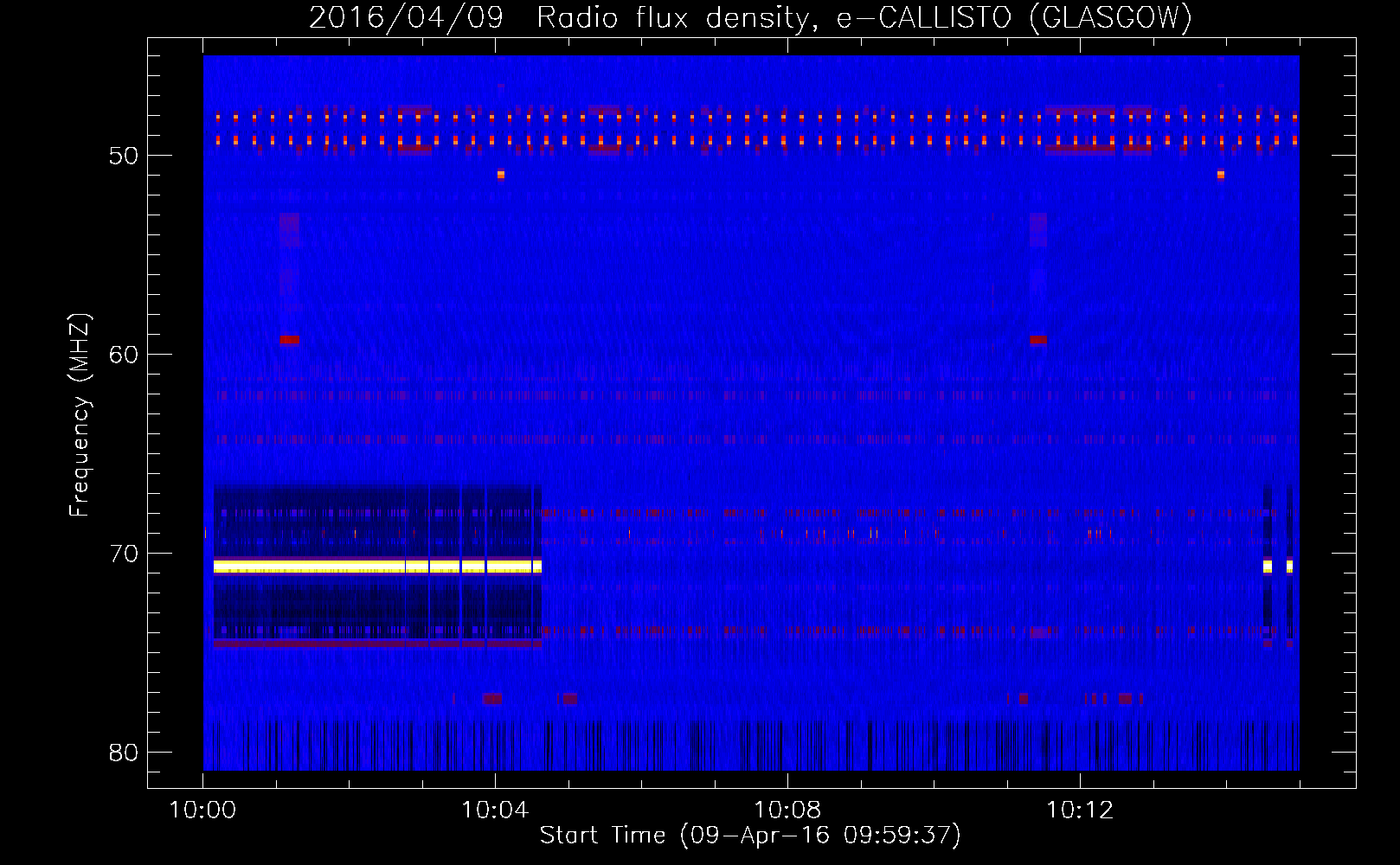
Task: Click the '50' frequency tick label
Action: pyautogui.click(x=124, y=157)
